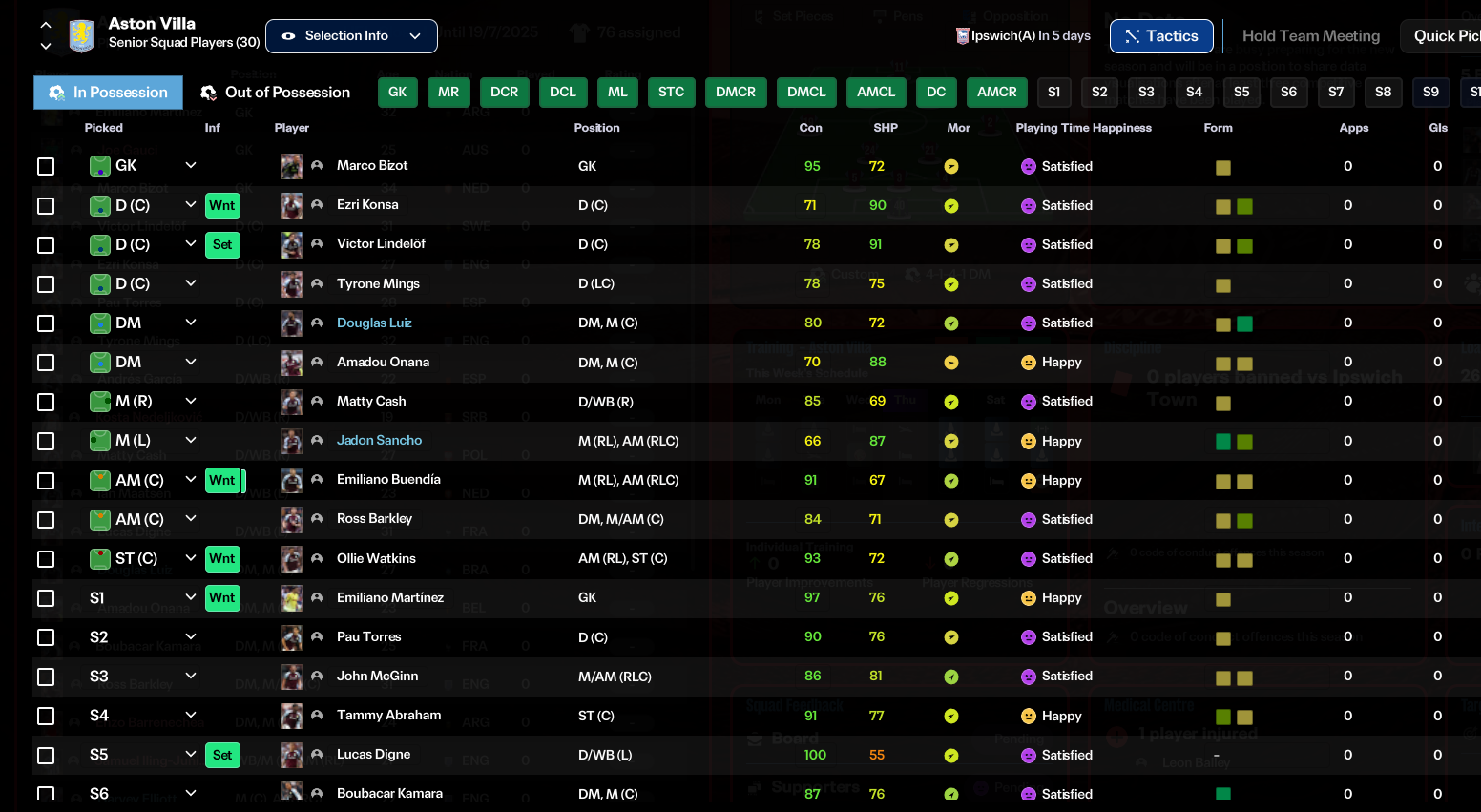Click the Wnt status badge for Ollie Watkins
The height and width of the screenshot is (812, 1481).
222,558
